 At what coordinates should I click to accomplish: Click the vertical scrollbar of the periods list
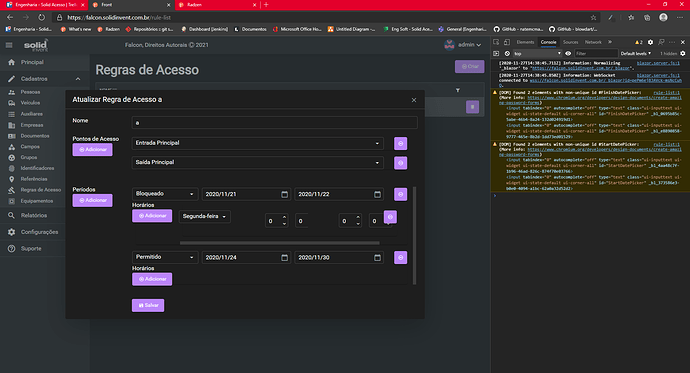click(414, 235)
